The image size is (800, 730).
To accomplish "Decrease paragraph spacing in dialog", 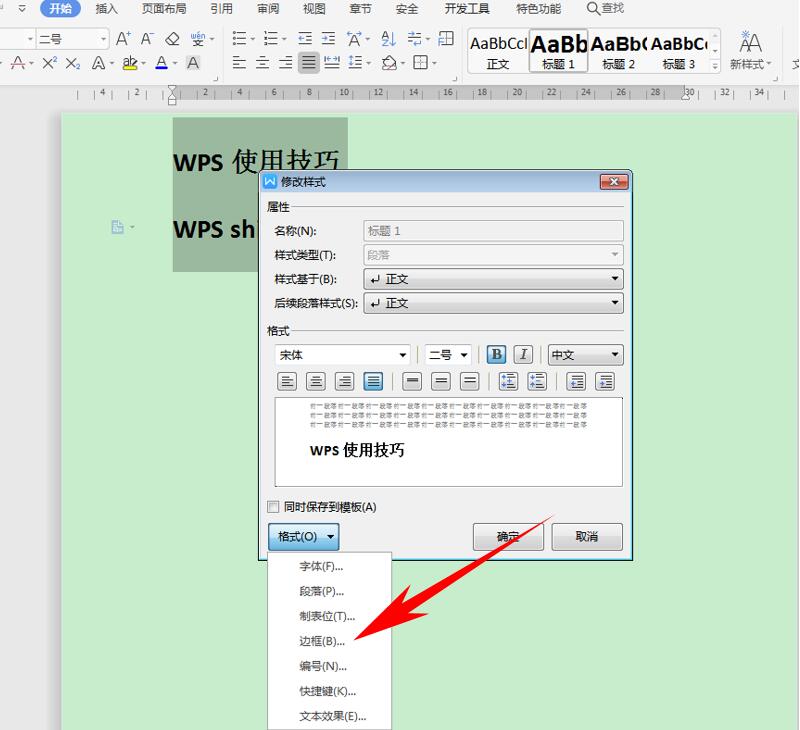I will click(x=537, y=382).
